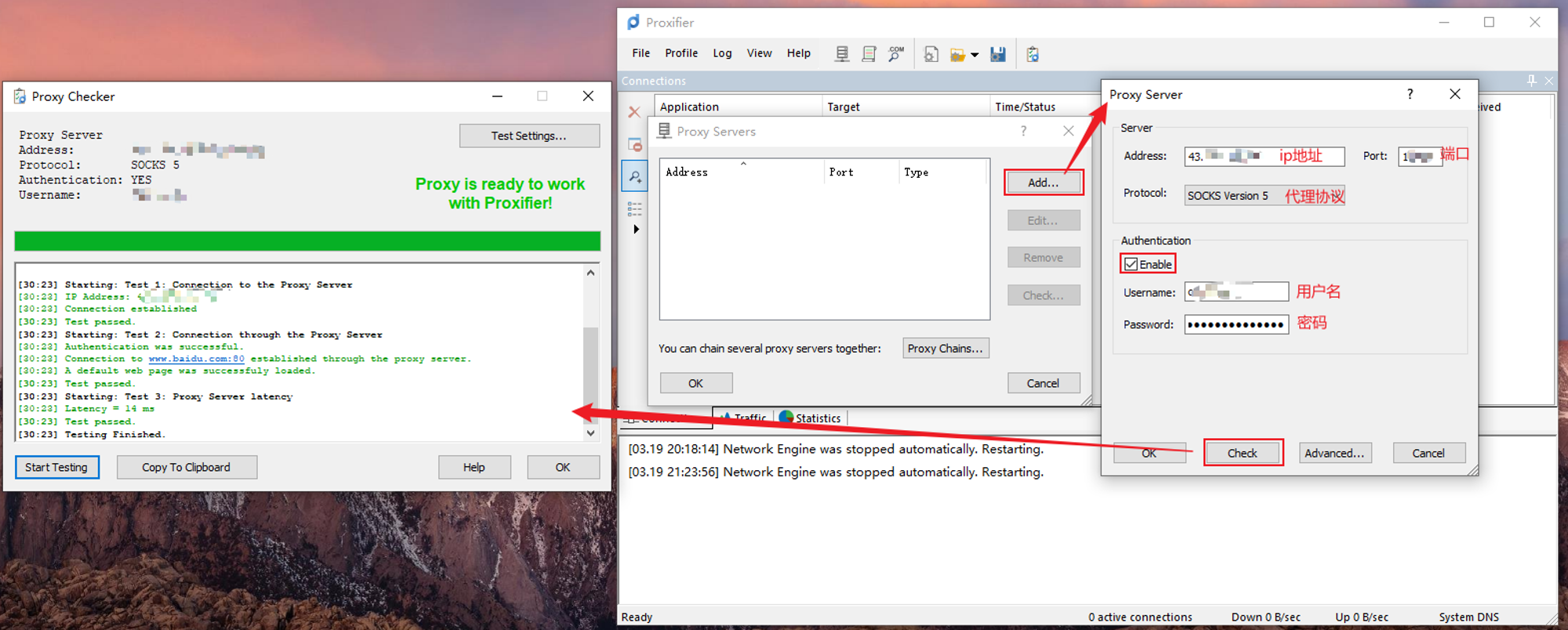Click Check in the Proxy Server dialog

pyautogui.click(x=1242, y=453)
